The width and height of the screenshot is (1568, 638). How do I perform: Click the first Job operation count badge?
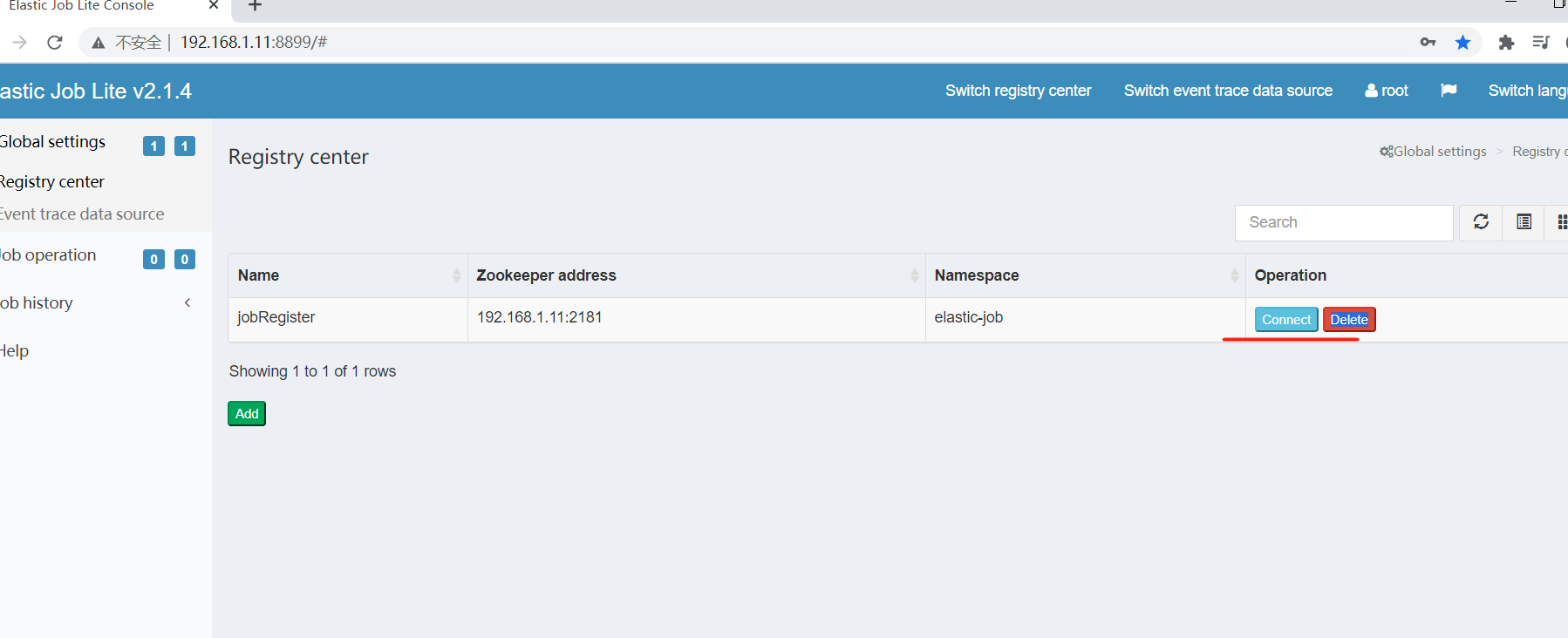tap(153, 260)
